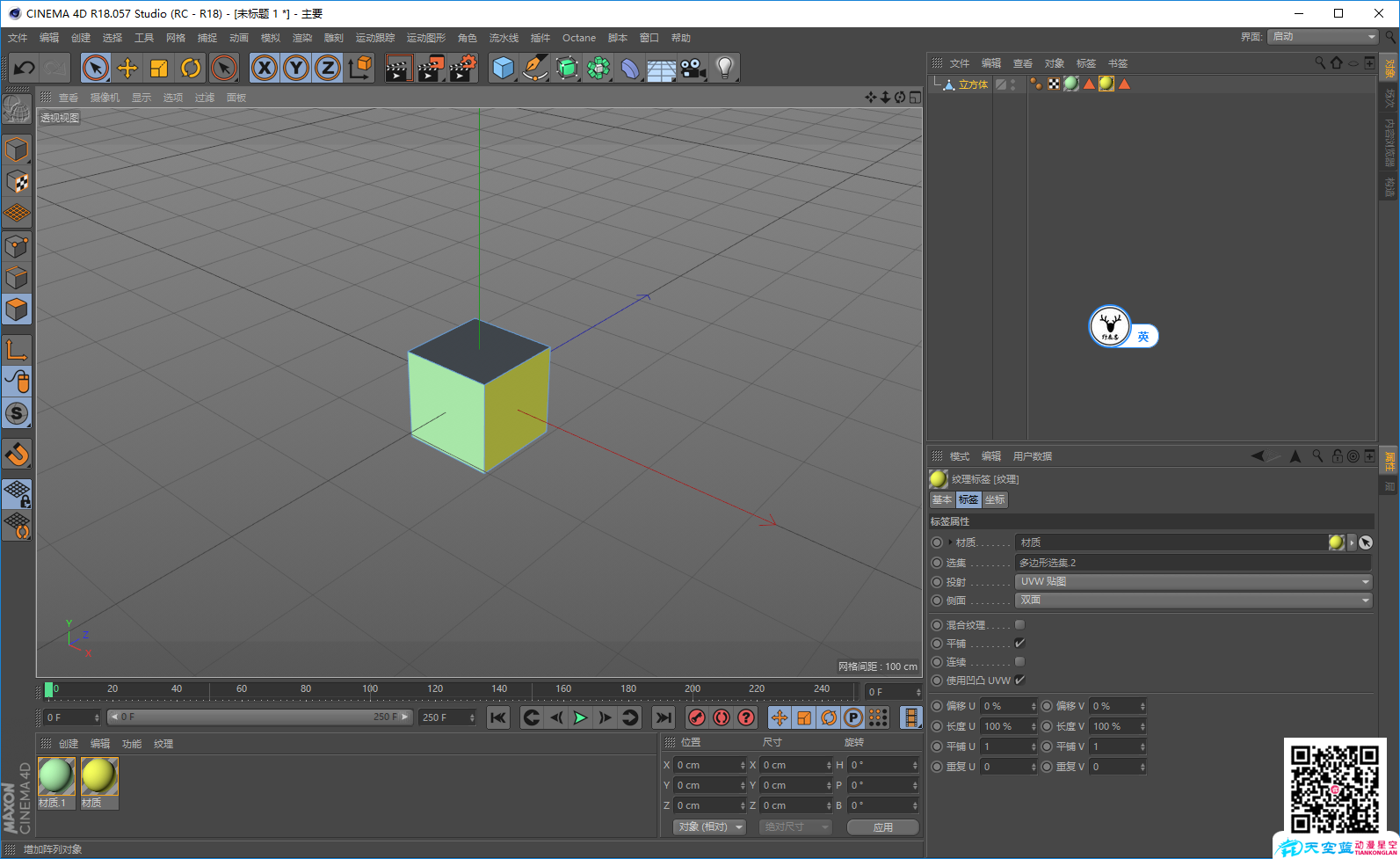Open the 投射 UVW 贴图 dropdown
This screenshot has width=1400, height=859.
coord(1193,581)
